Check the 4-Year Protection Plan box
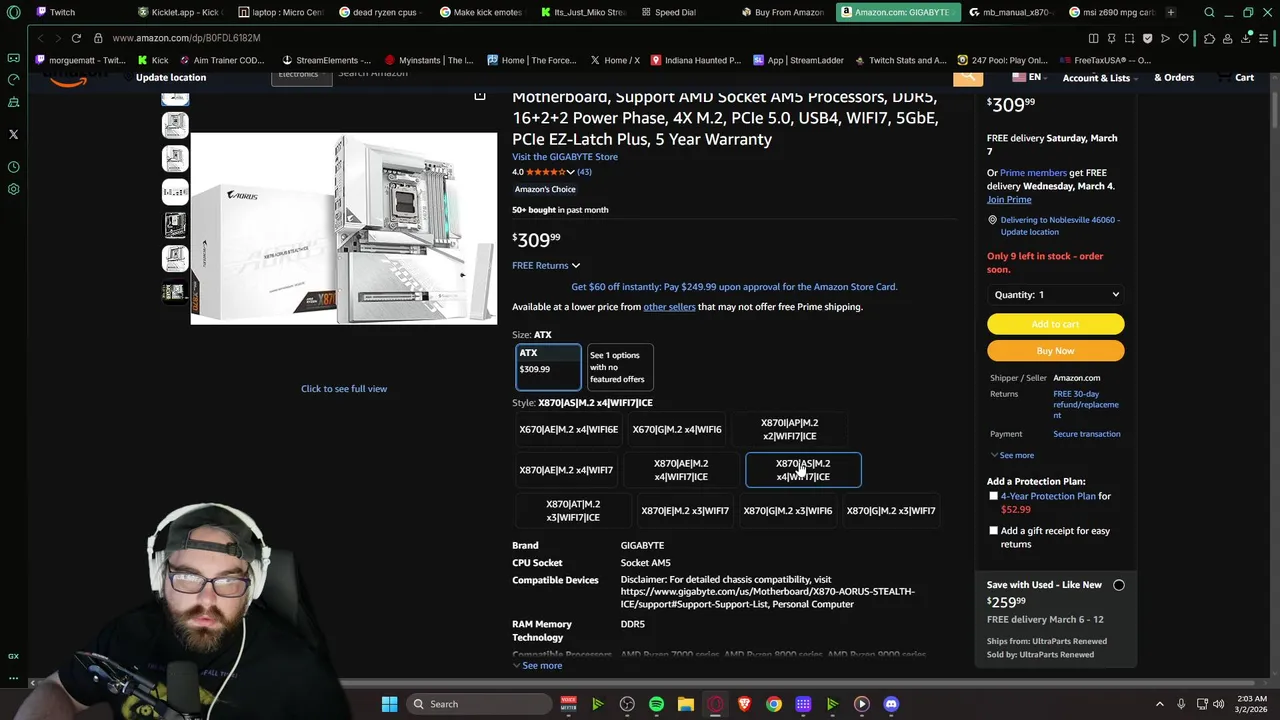Image resolution: width=1280 pixels, height=720 pixels. click(x=993, y=496)
